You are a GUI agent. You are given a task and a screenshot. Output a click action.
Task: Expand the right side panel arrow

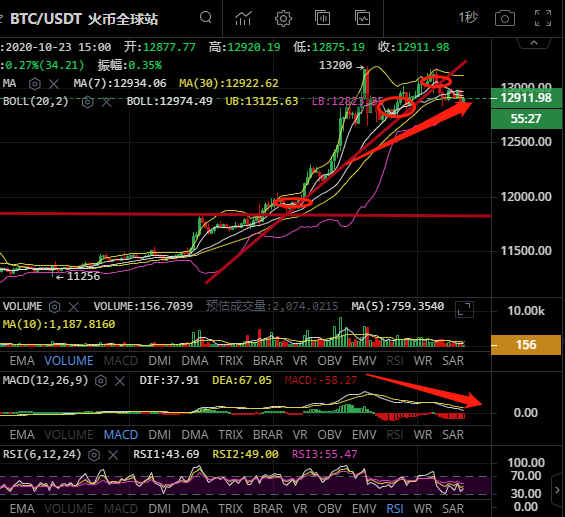[557, 490]
